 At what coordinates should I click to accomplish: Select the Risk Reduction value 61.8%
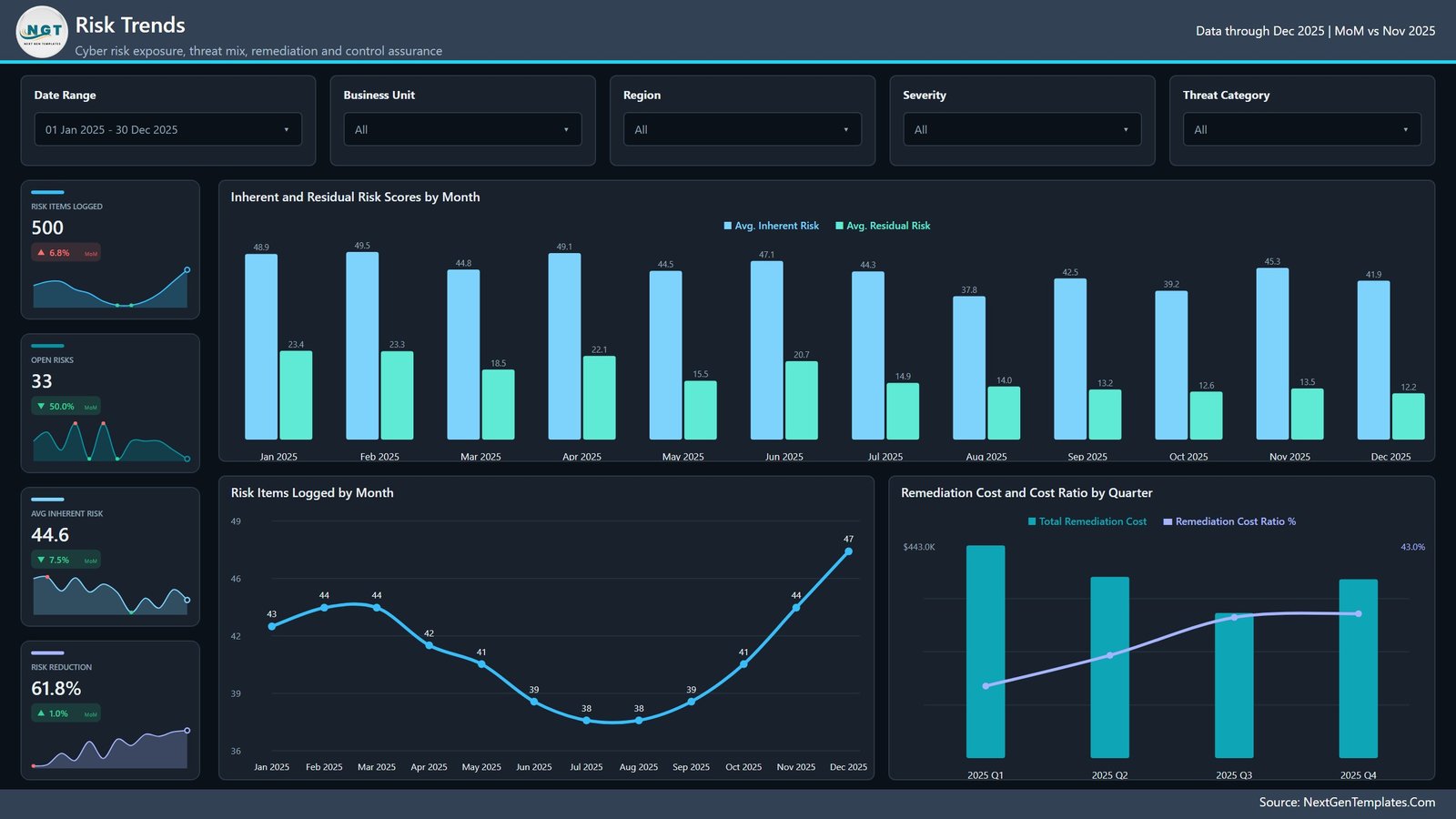56,689
